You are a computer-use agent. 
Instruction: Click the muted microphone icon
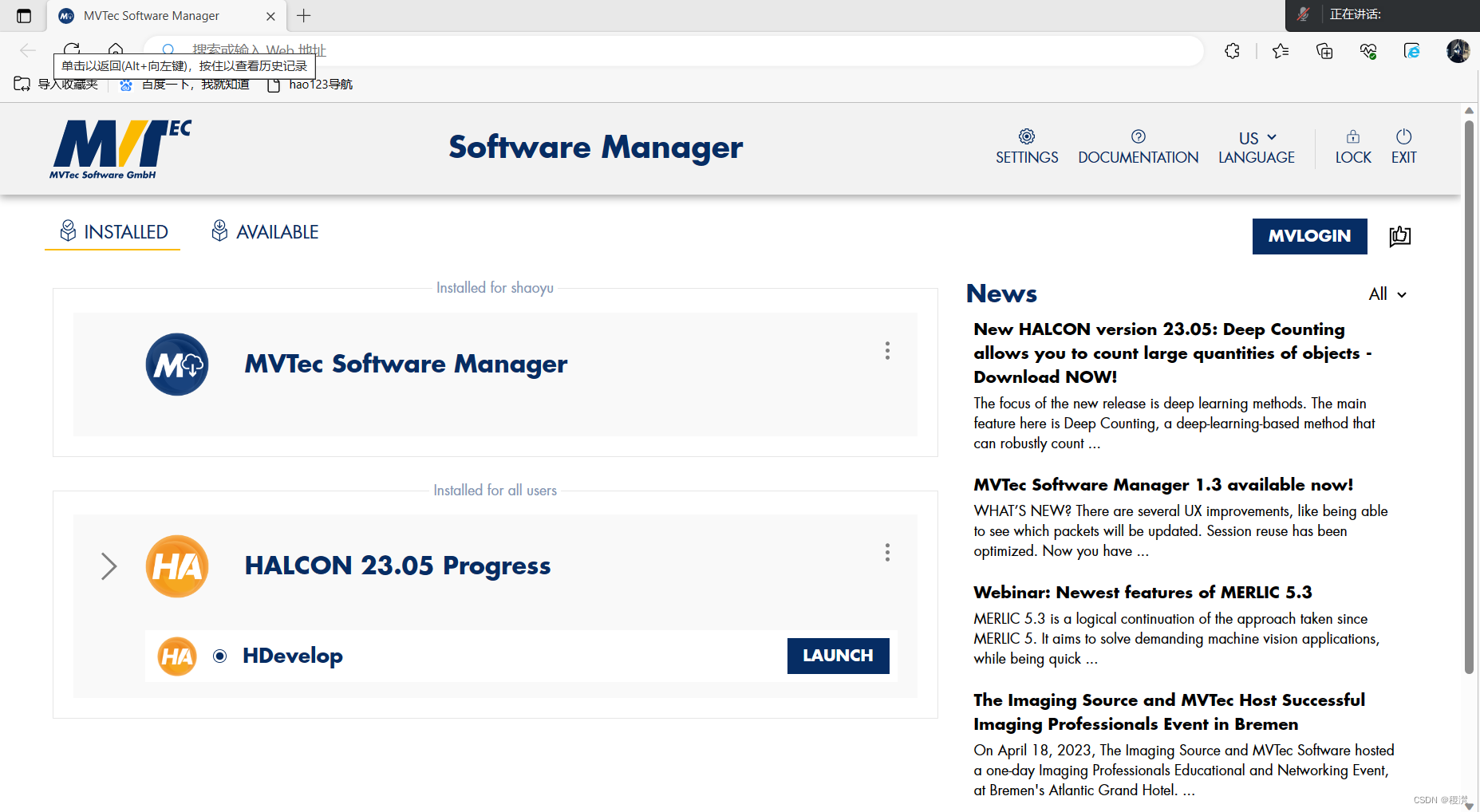click(1303, 14)
